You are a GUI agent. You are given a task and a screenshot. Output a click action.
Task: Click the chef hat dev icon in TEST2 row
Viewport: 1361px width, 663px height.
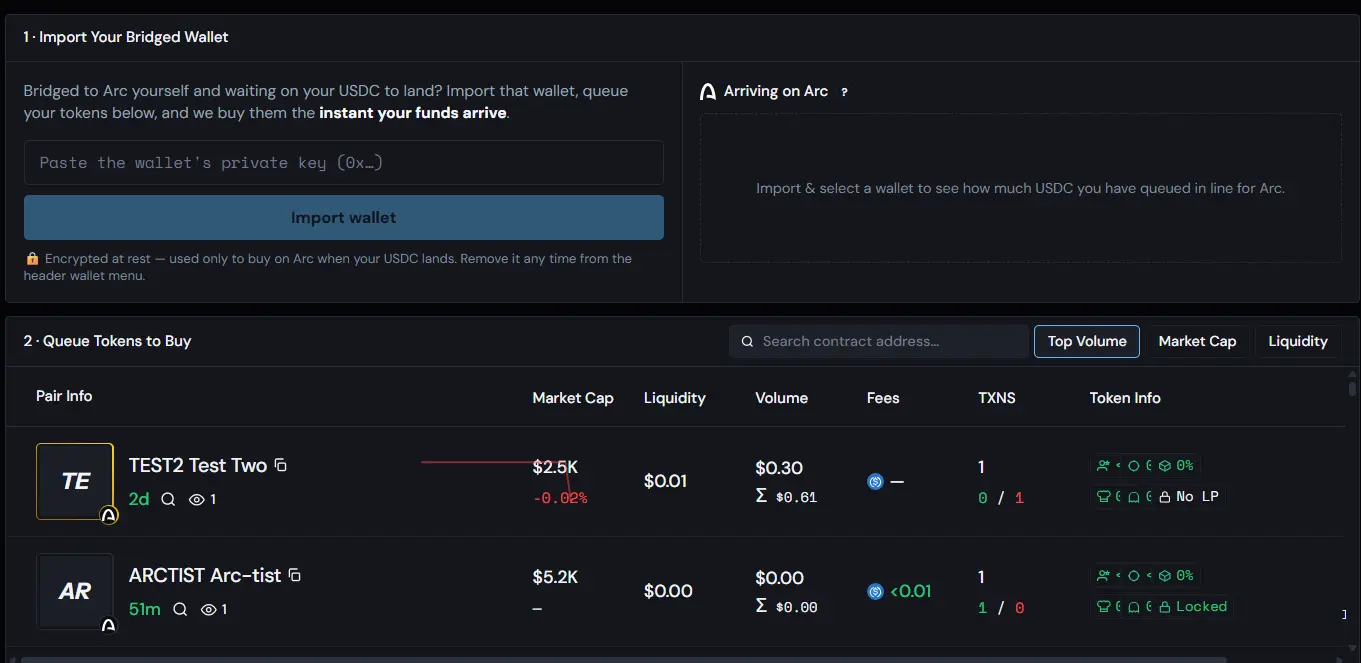pos(1104,496)
